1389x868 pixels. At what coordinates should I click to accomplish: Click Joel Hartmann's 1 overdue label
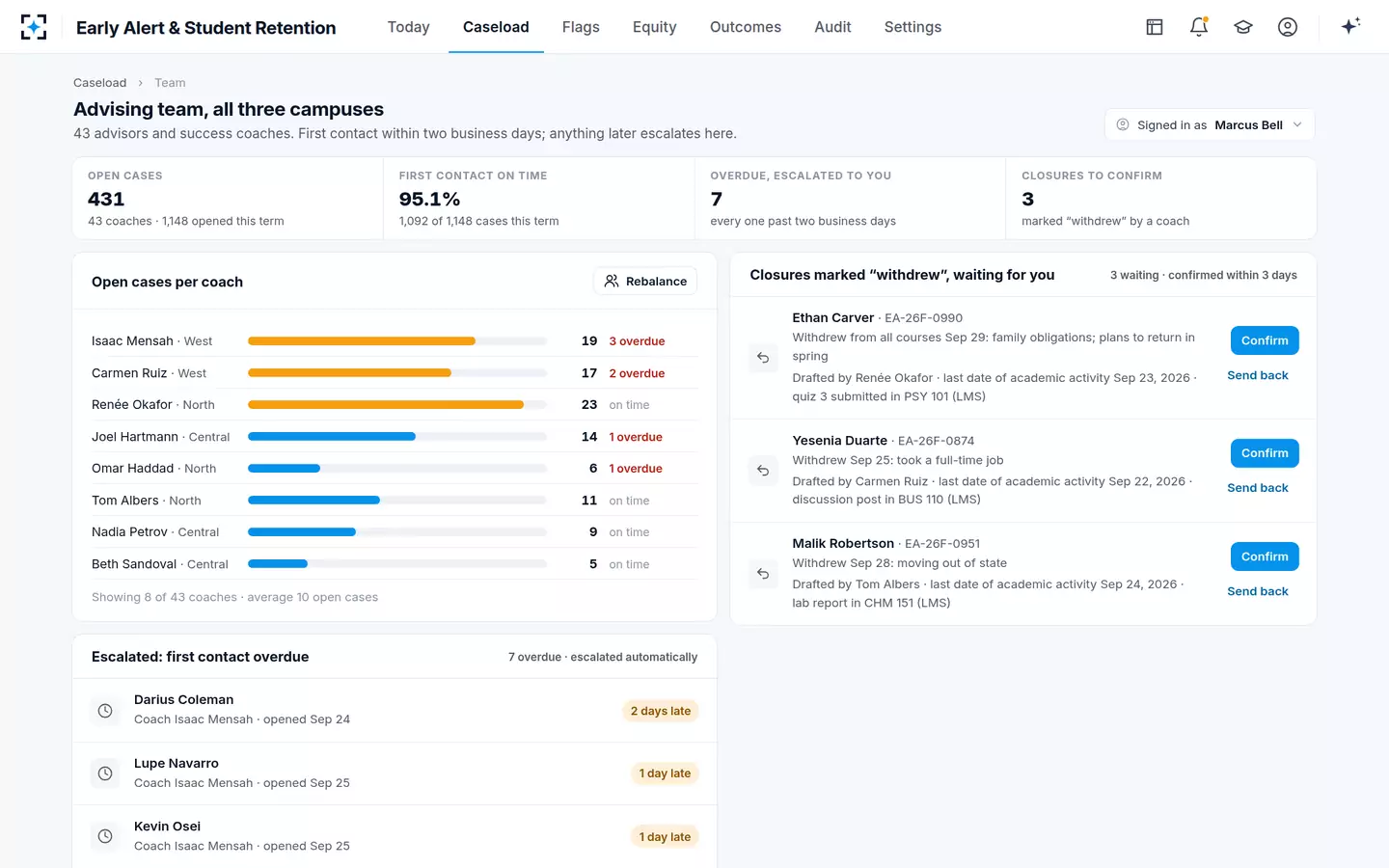pos(636,437)
